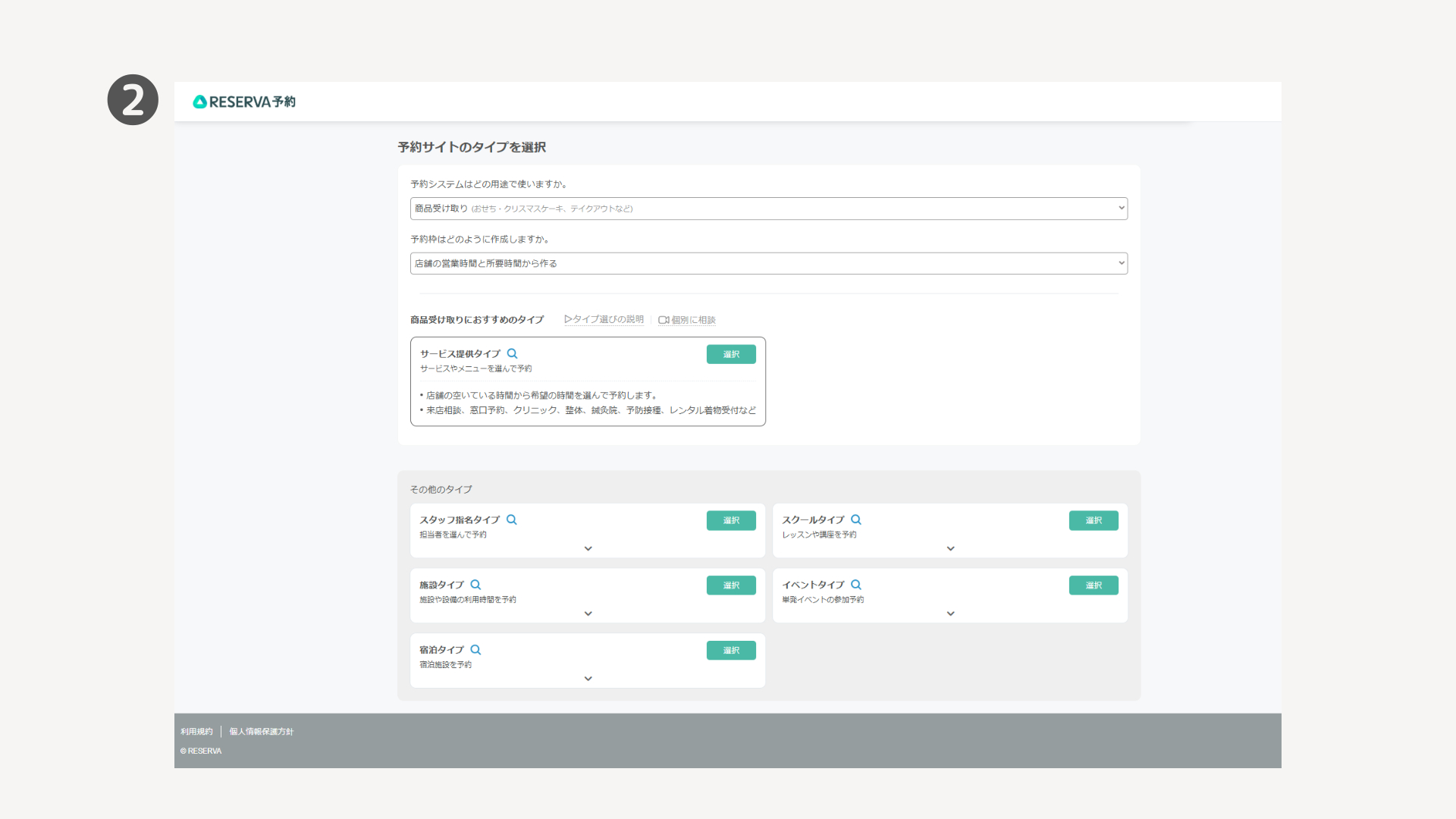Choose 宿泊タイプ via 選択 button
The image size is (1456, 819).
(x=731, y=651)
